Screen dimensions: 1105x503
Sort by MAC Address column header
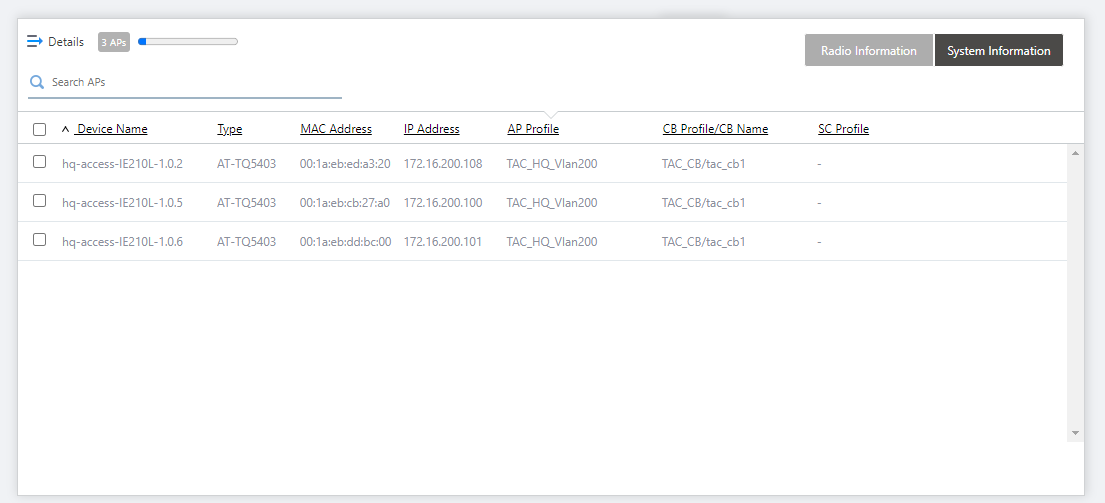(x=336, y=129)
